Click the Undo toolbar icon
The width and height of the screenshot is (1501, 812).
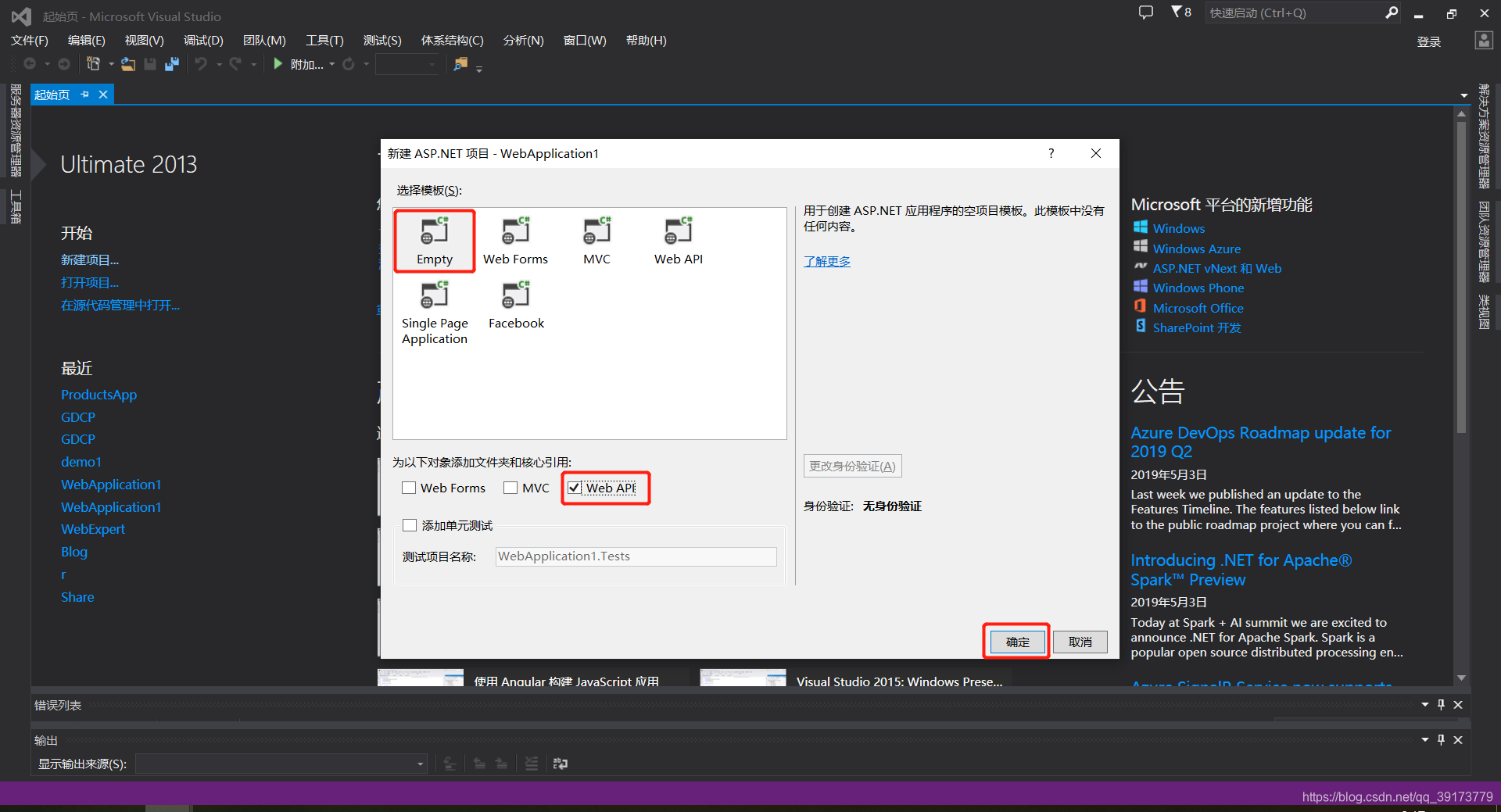(201, 64)
